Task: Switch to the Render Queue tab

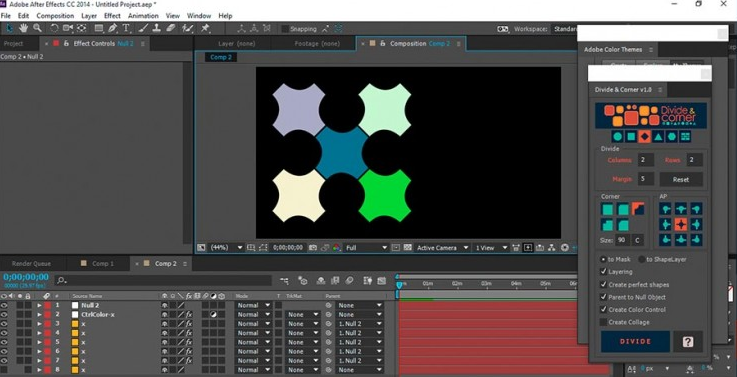Action: click(x=31, y=264)
